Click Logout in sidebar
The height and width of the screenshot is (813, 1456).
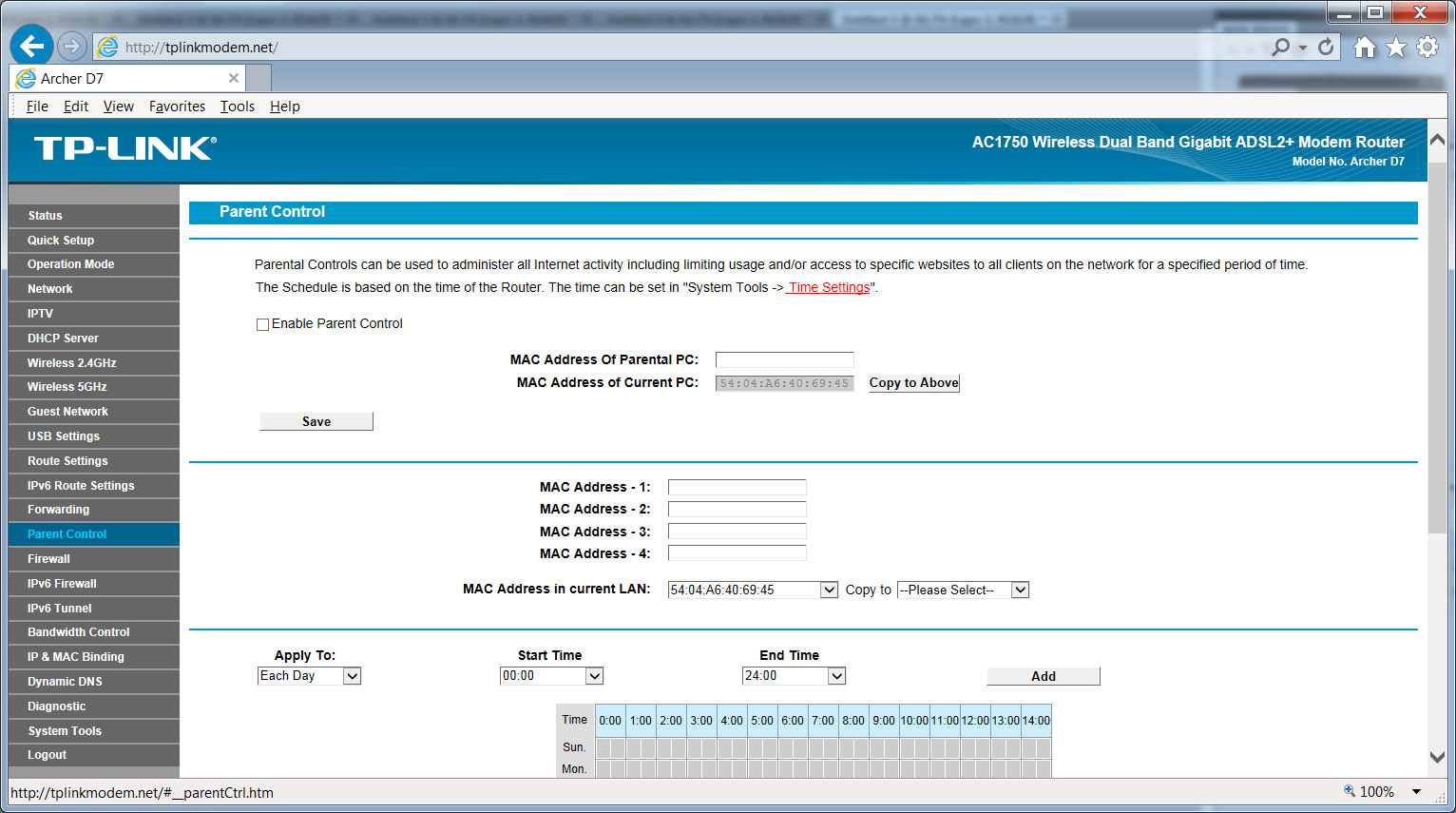93,755
